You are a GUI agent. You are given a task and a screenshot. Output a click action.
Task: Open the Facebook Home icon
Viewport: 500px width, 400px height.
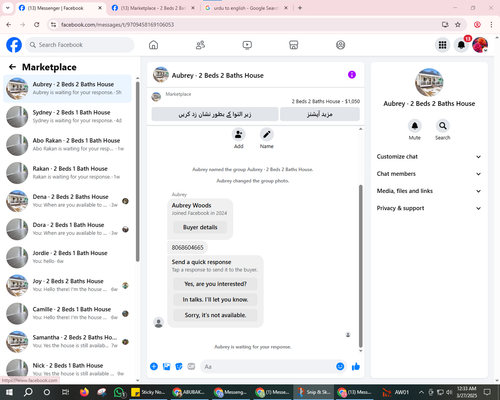(153, 45)
